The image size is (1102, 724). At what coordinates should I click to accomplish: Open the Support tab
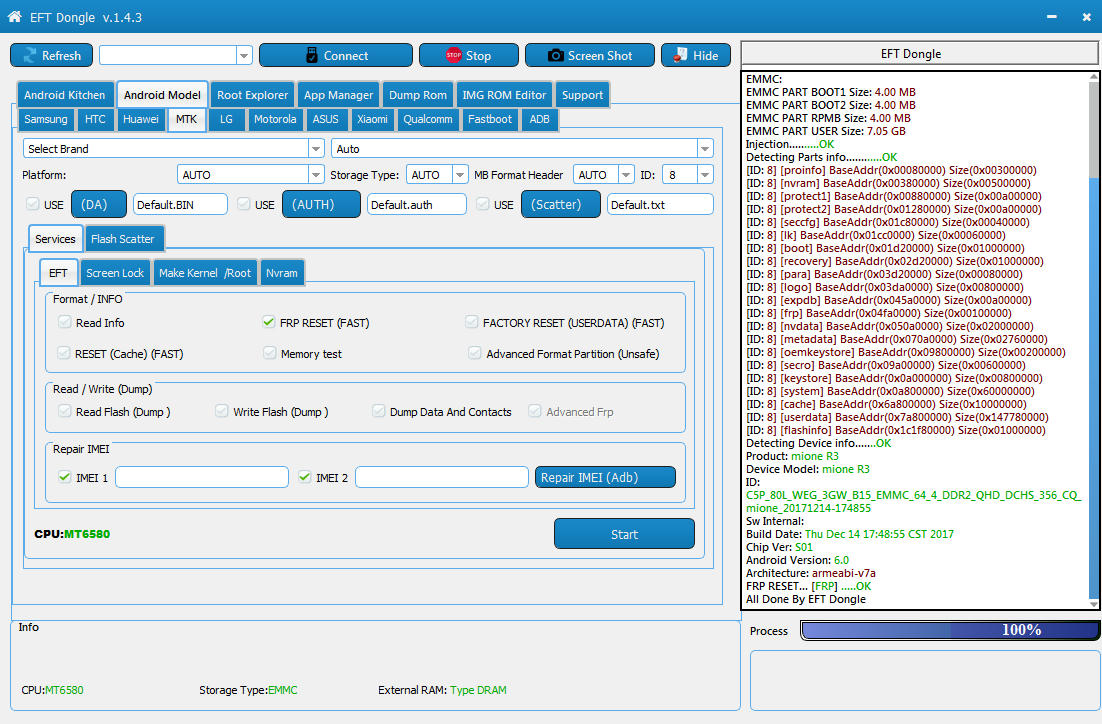(582, 95)
